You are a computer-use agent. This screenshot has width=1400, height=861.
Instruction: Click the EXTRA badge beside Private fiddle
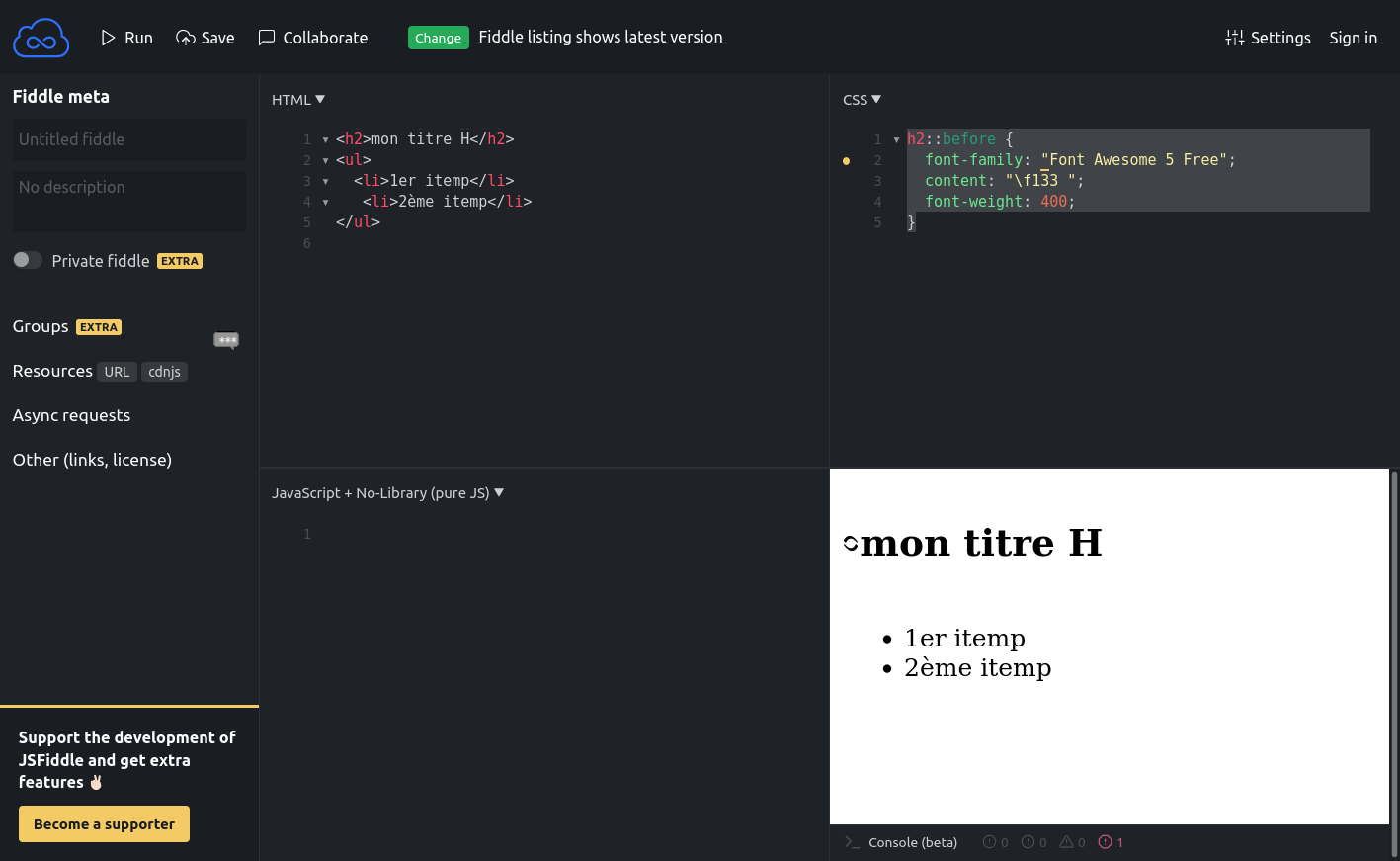tap(180, 261)
